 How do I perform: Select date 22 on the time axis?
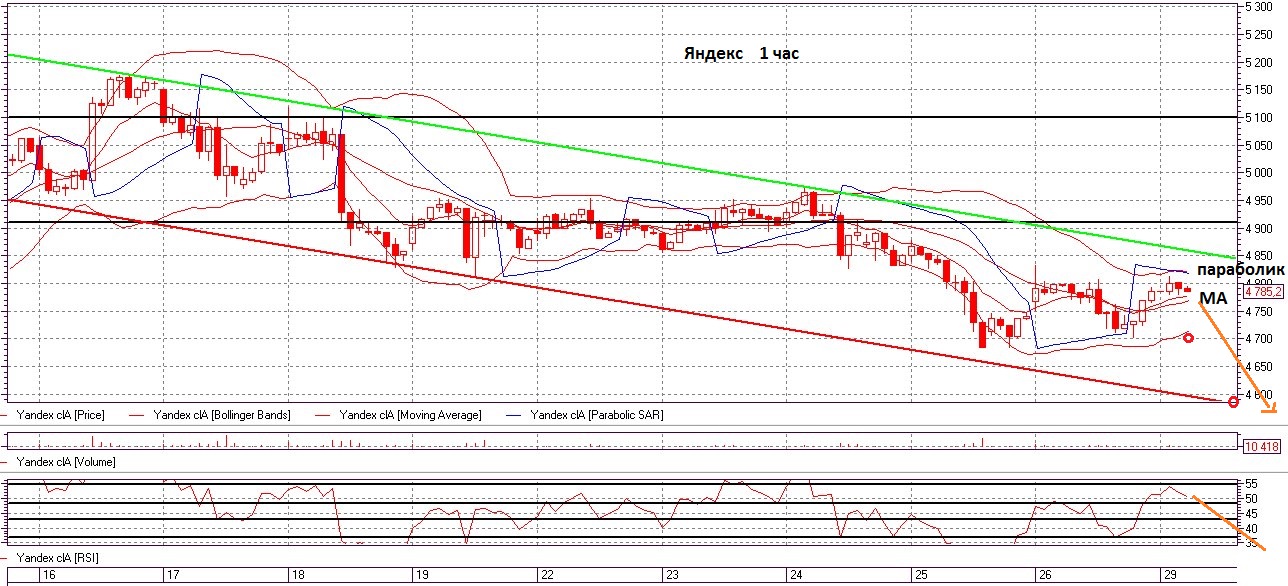(x=546, y=575)
